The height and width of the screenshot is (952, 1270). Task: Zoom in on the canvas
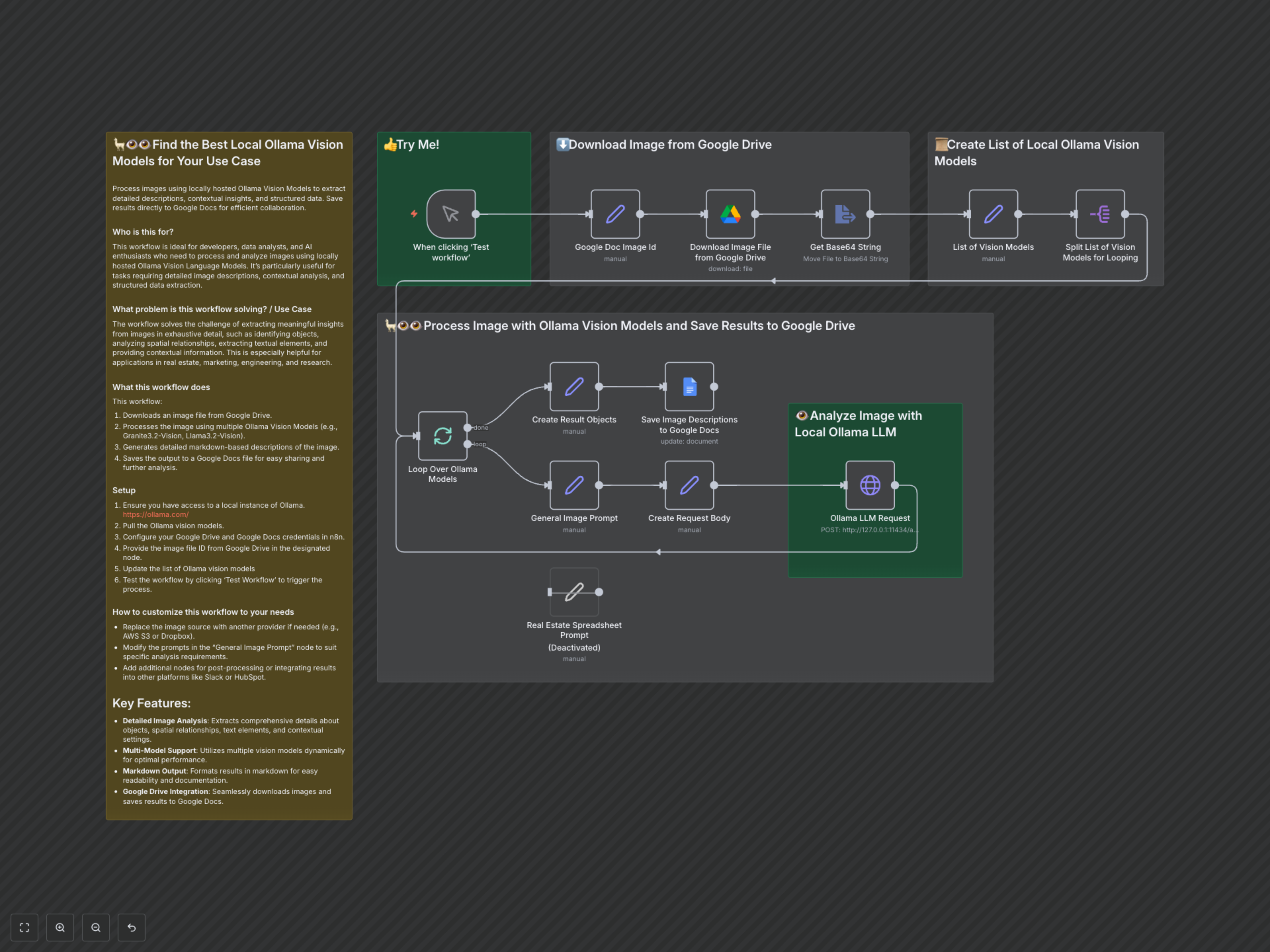click(x=60, y=927)
